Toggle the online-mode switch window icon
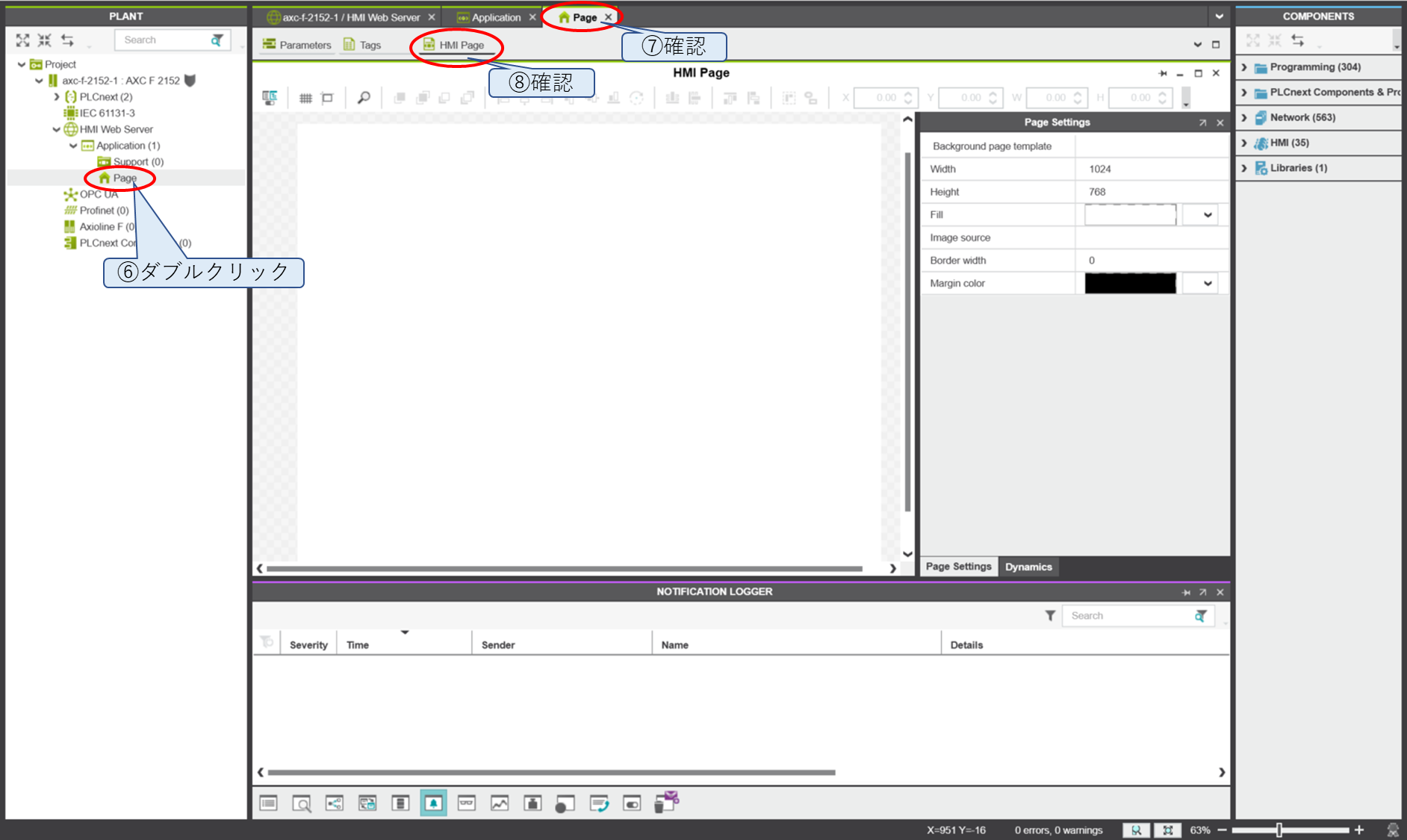1407x840 pixels. coord(632,803)
